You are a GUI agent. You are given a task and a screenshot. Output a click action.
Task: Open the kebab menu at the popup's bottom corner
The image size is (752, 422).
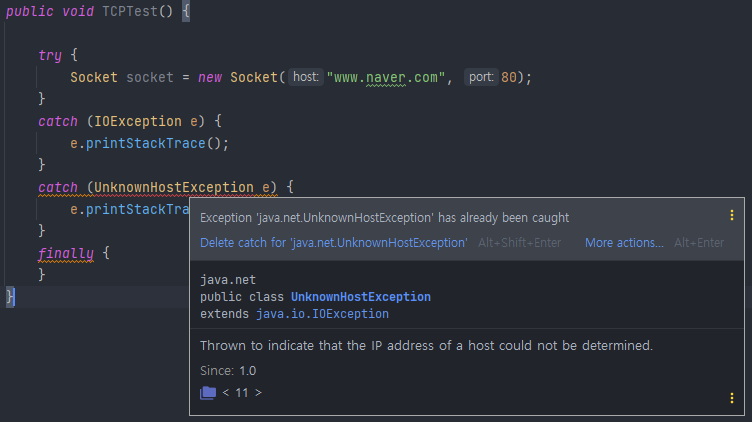pos(732,398)
